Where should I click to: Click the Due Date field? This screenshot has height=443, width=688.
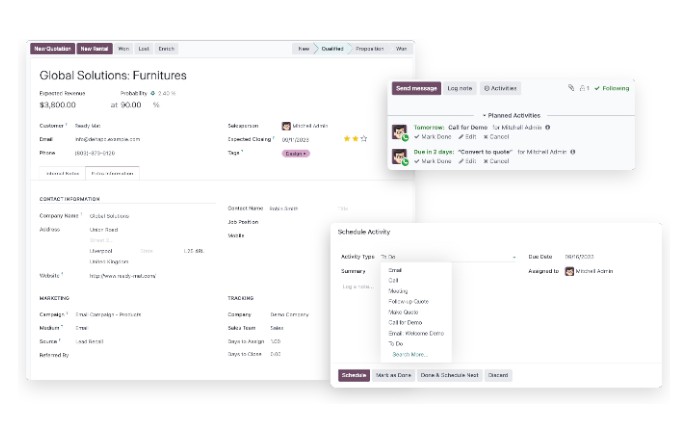click(x=580, y=257)
